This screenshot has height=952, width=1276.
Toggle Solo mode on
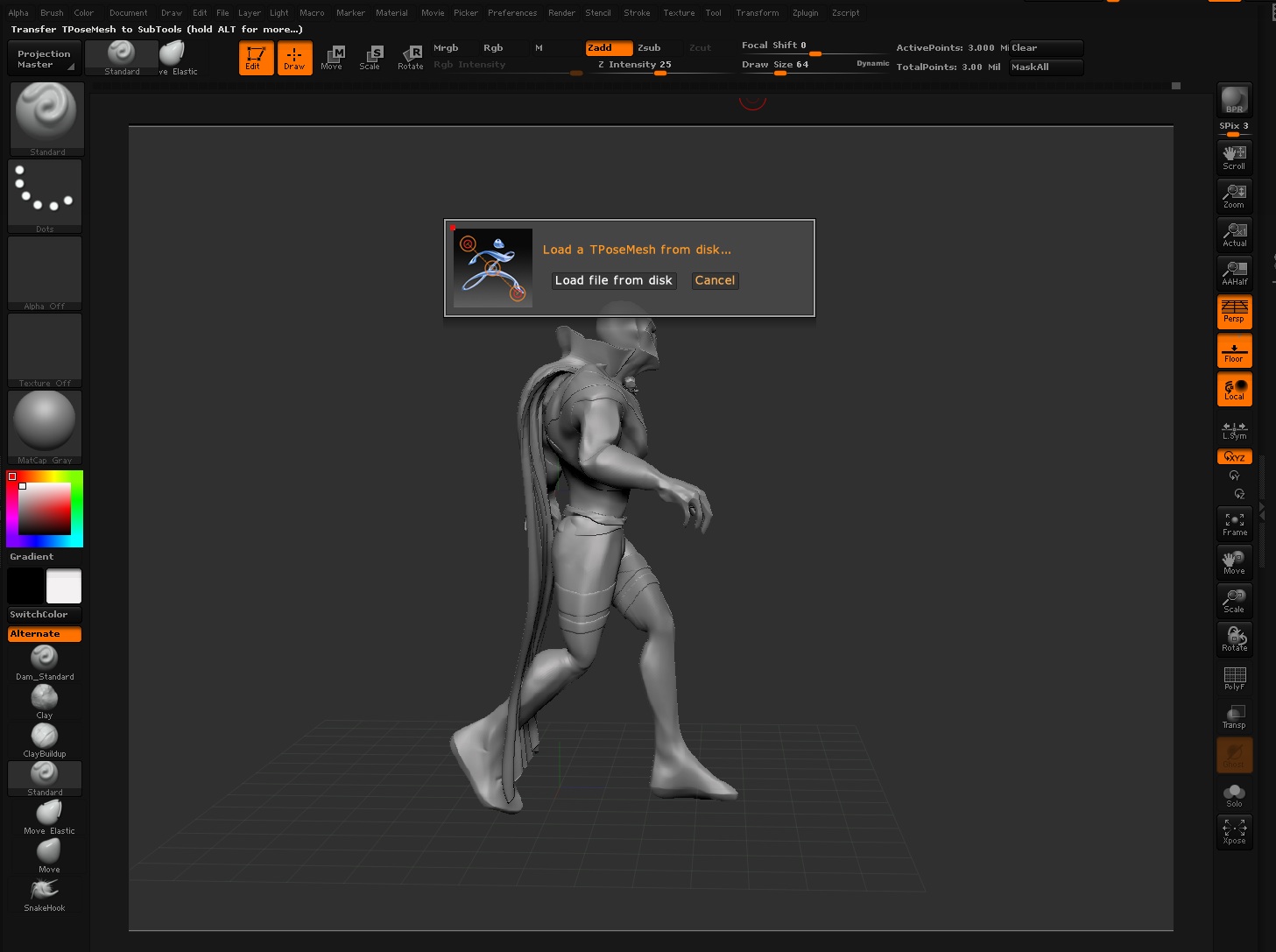tap(1234, 793)
